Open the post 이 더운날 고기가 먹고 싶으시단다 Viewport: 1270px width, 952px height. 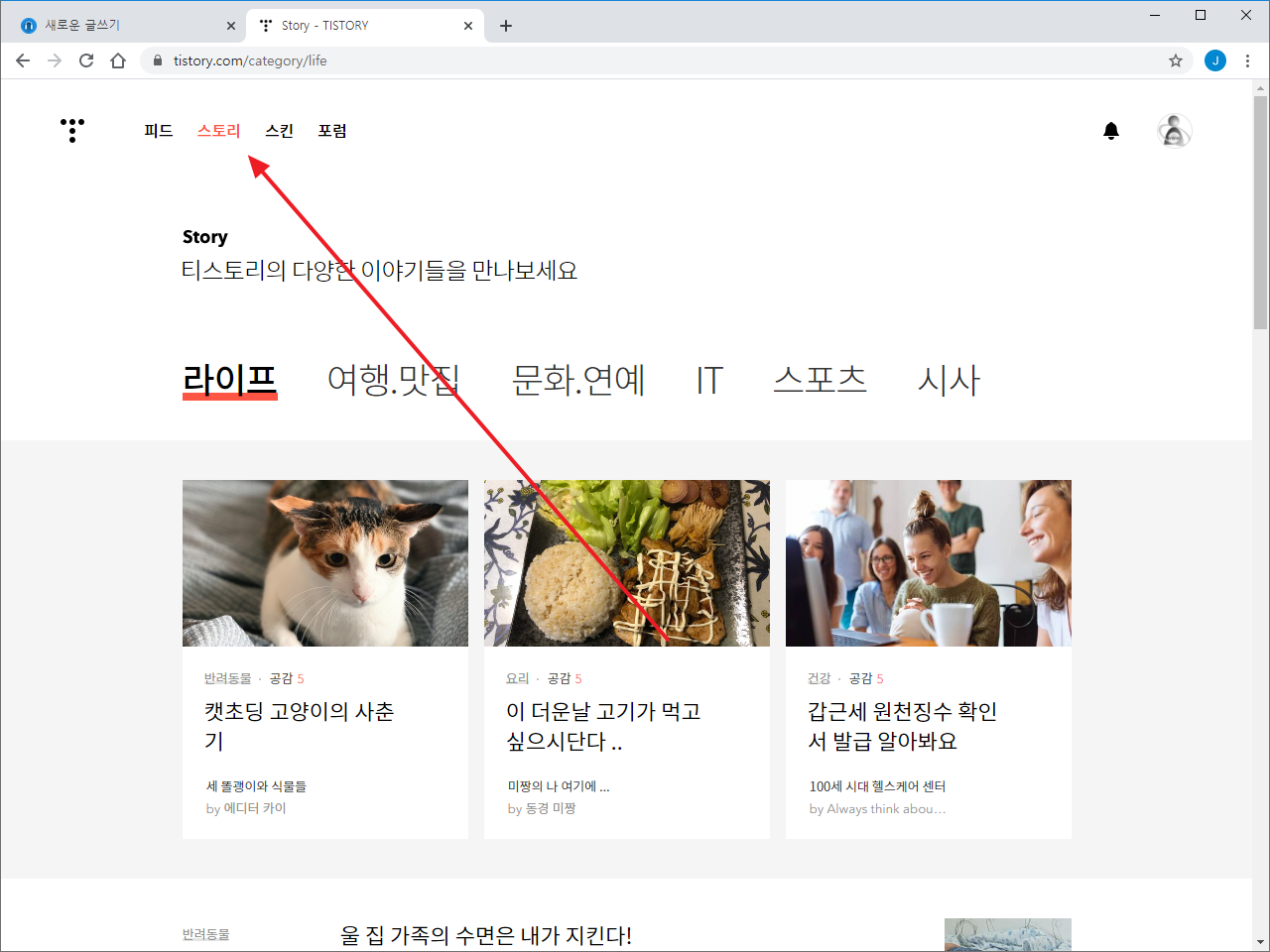[x=603, y=726]
